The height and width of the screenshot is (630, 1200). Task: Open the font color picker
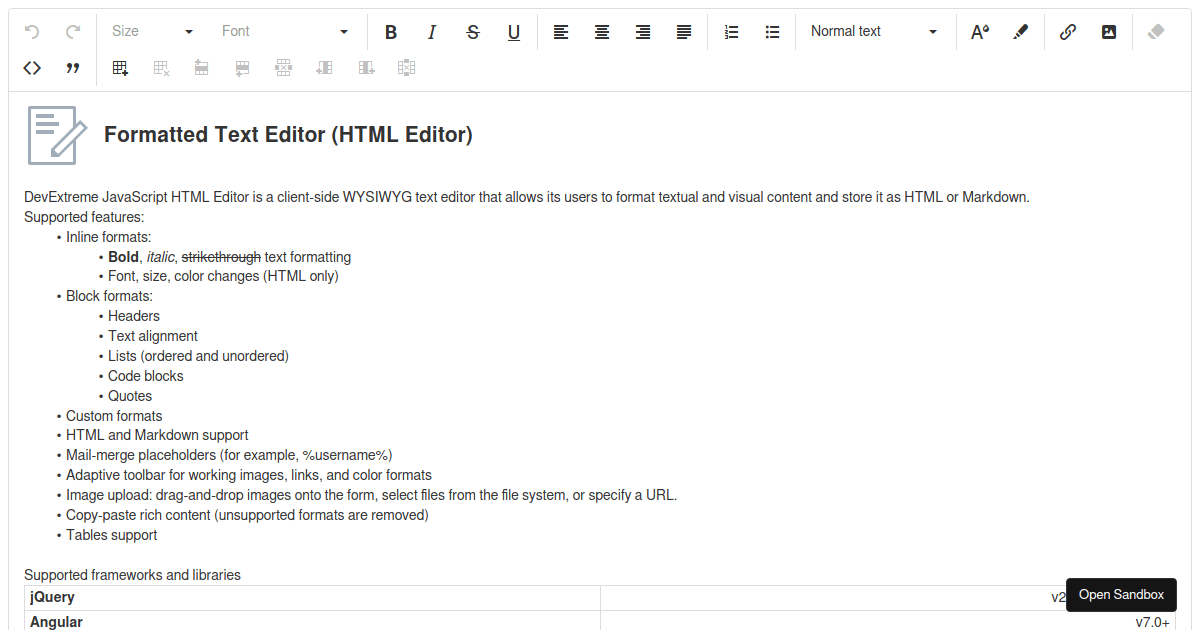tap(980, 32)
